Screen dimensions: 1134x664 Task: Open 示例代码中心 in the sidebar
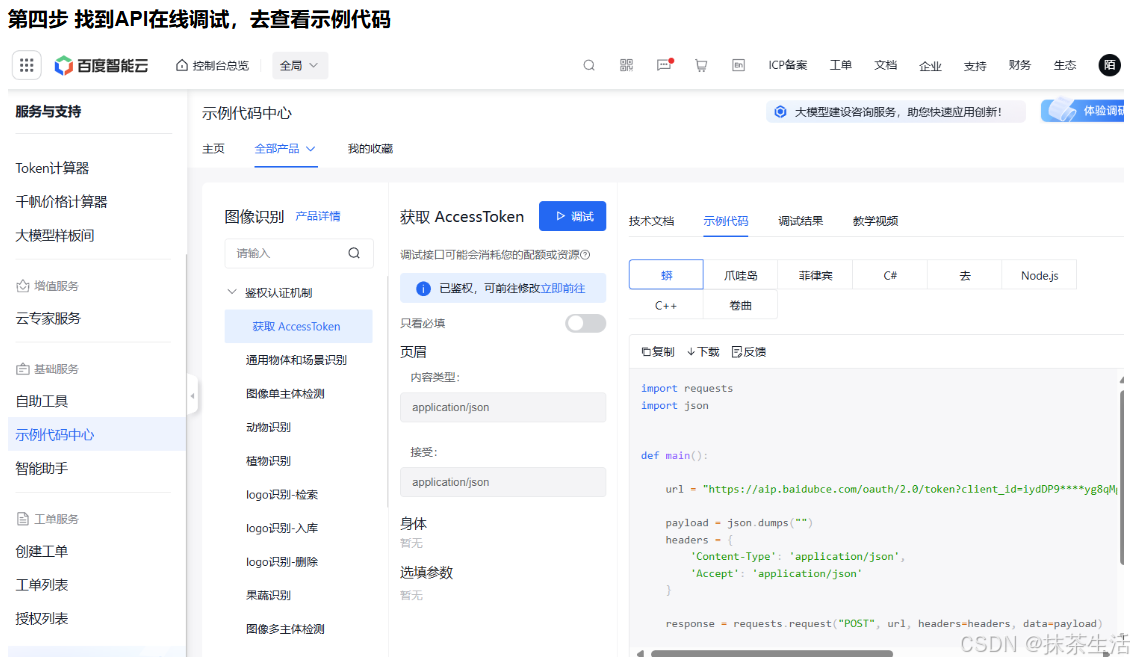[x=97, y=434]
